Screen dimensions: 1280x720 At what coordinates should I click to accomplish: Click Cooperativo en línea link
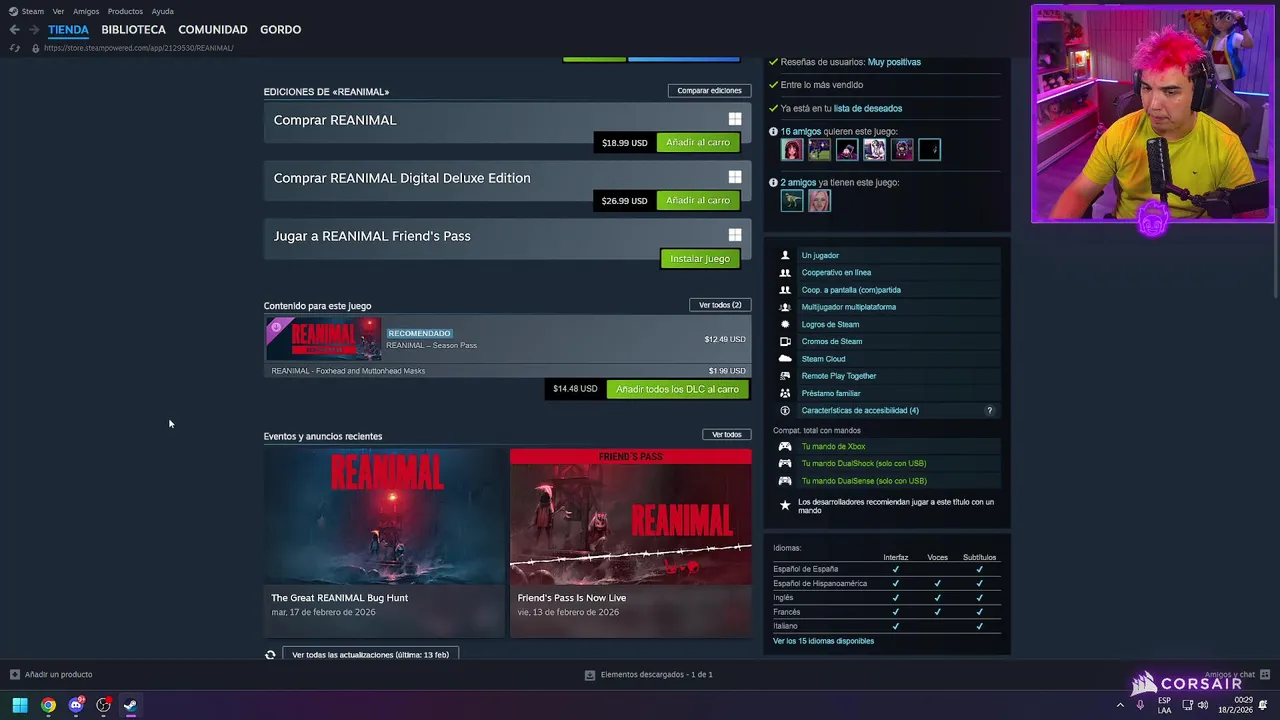click(836, 272)
